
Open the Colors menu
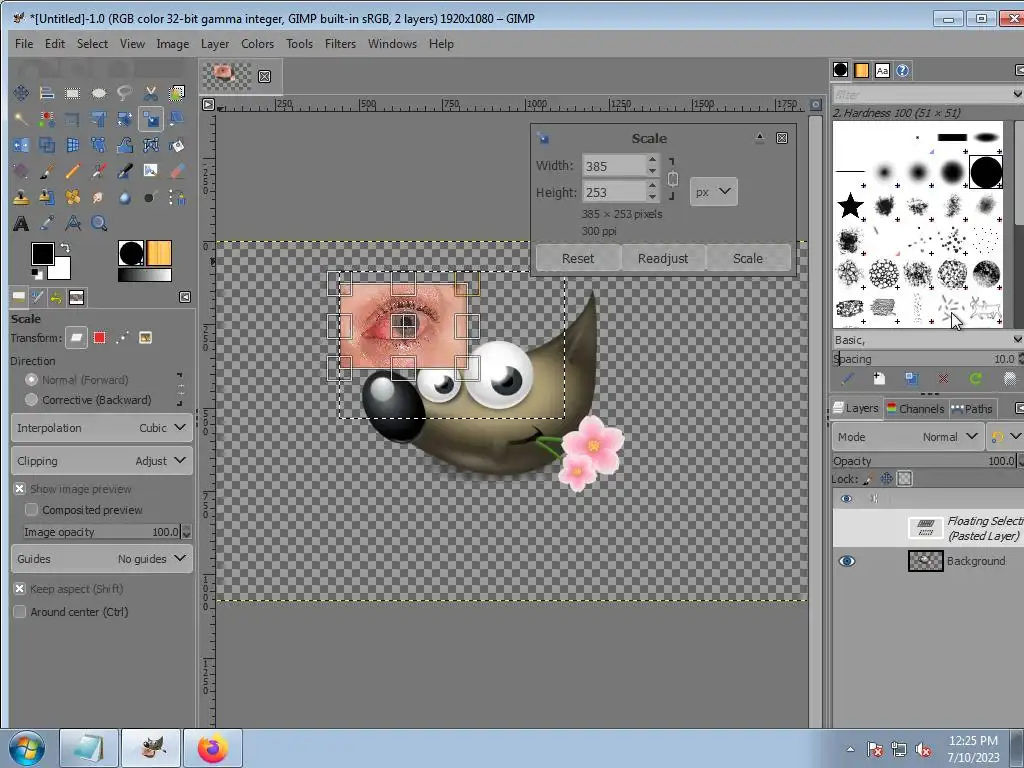[x=257, y=44]
